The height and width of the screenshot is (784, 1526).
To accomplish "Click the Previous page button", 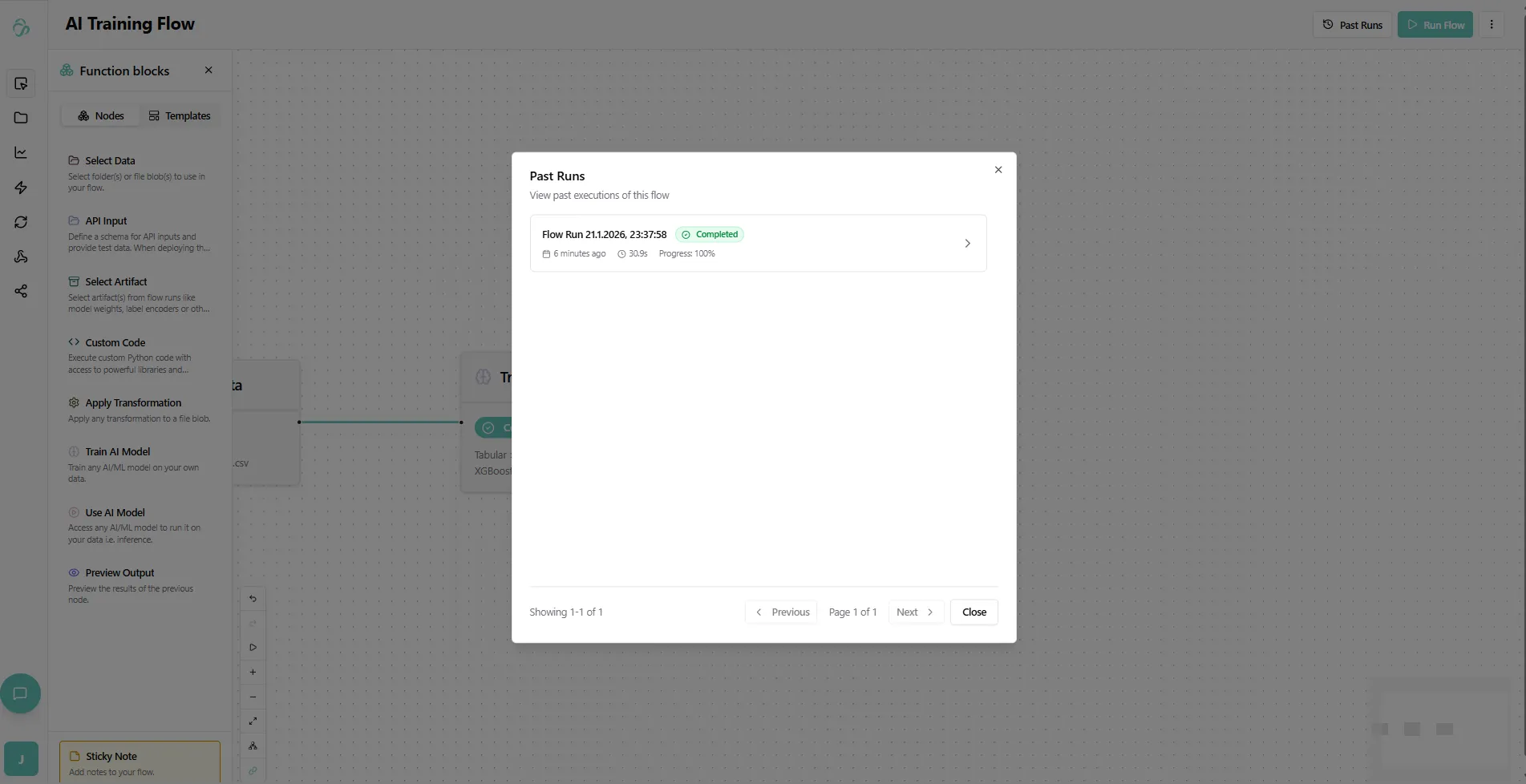I will click(x=782, y=612).
